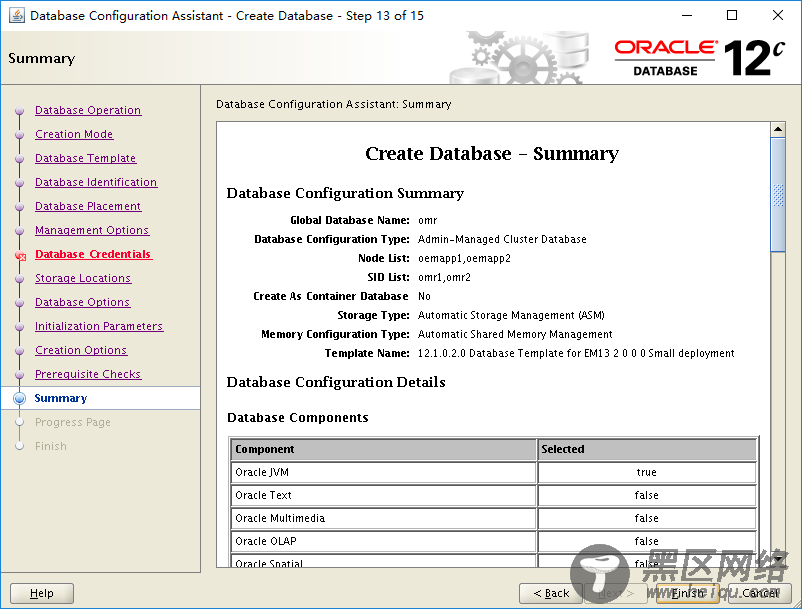
Task: Open Database Placement step
Action: tap(88, 207)
